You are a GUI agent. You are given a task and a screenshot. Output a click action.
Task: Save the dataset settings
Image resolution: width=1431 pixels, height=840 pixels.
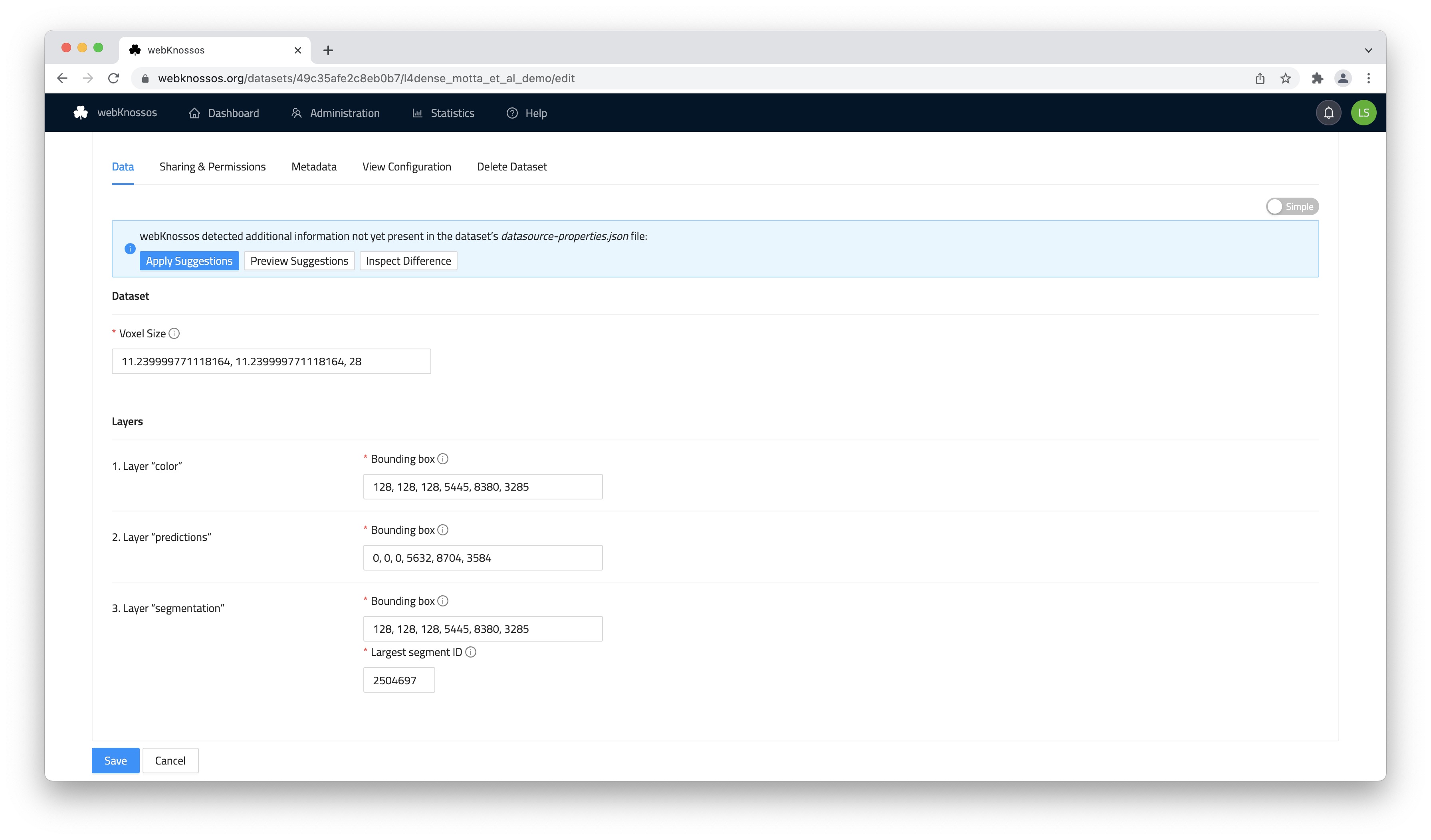115,761
